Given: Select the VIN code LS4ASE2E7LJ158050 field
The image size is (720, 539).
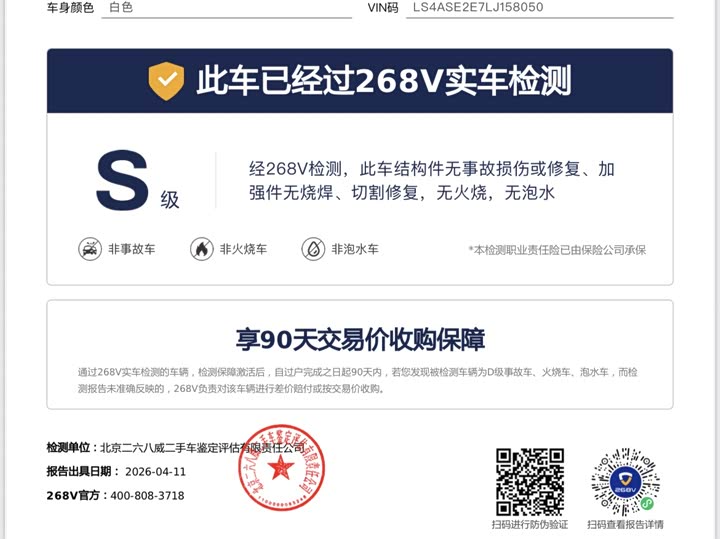Looking at the screenshot, I should [x=540, y=8].
